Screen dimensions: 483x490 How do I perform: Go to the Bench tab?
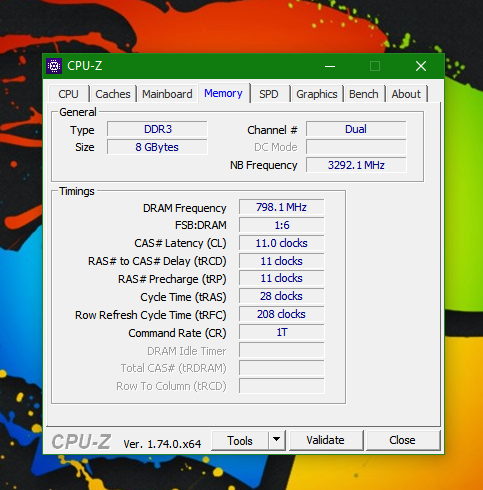364,94
